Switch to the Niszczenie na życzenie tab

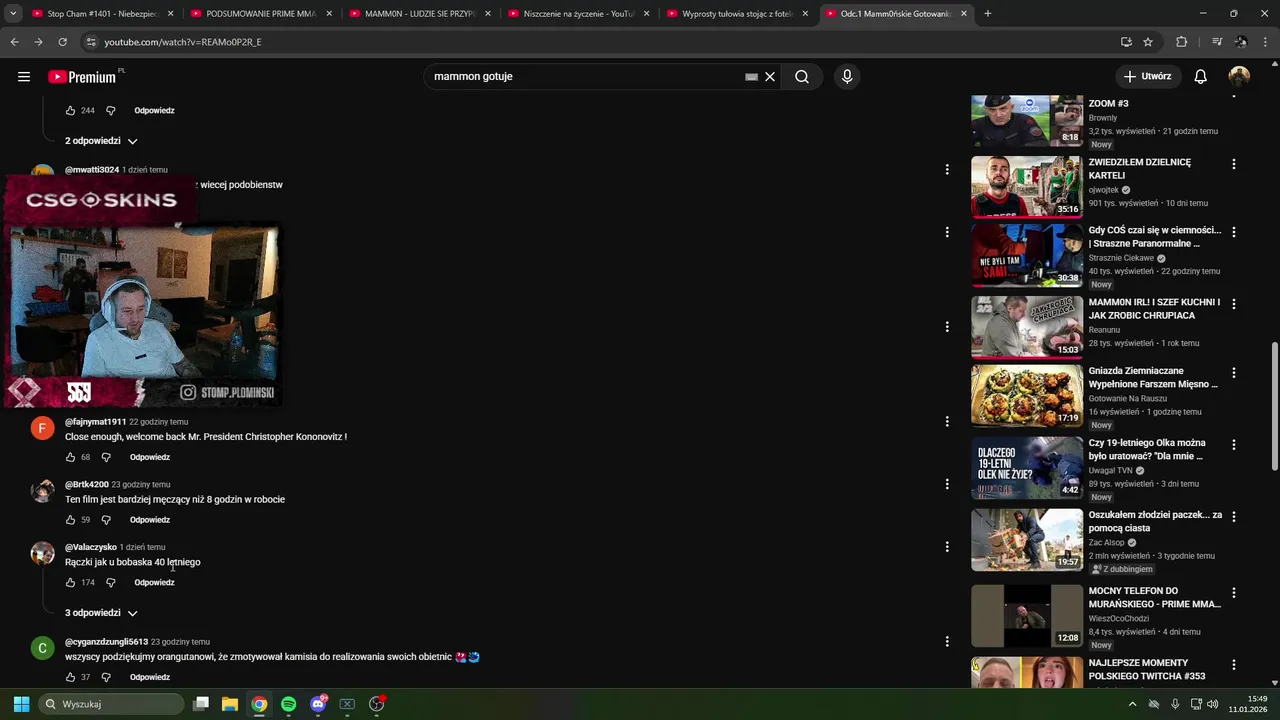pos(578,14)
